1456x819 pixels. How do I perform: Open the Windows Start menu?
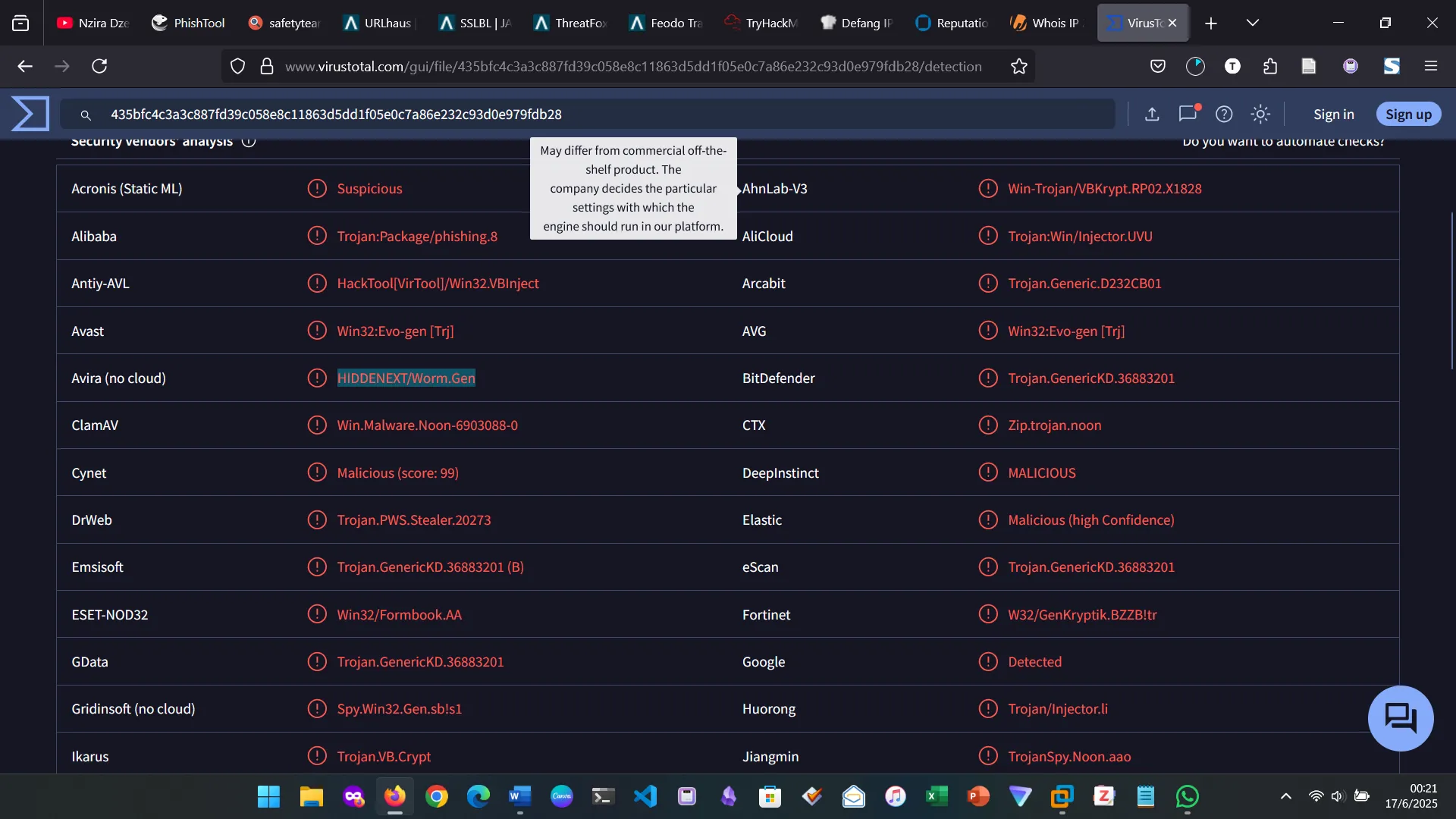(268, 796)
